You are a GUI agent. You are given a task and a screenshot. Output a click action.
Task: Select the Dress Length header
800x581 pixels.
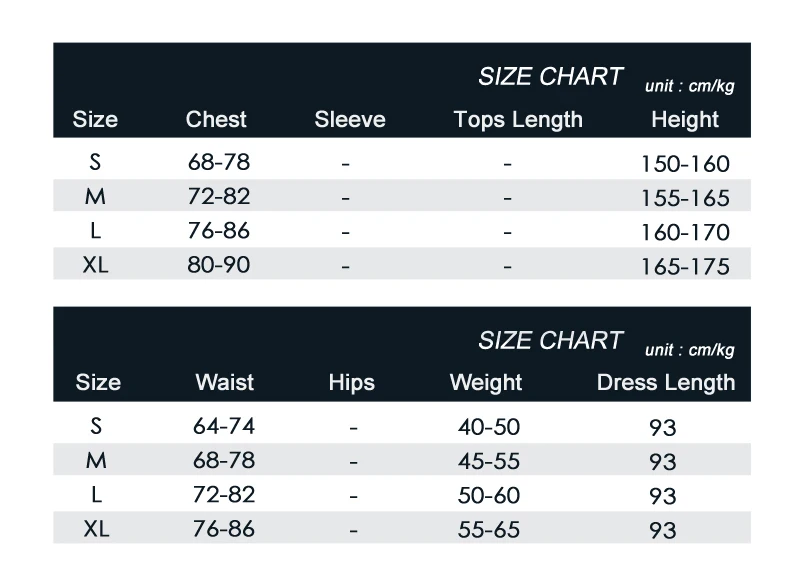click(666, 384)
